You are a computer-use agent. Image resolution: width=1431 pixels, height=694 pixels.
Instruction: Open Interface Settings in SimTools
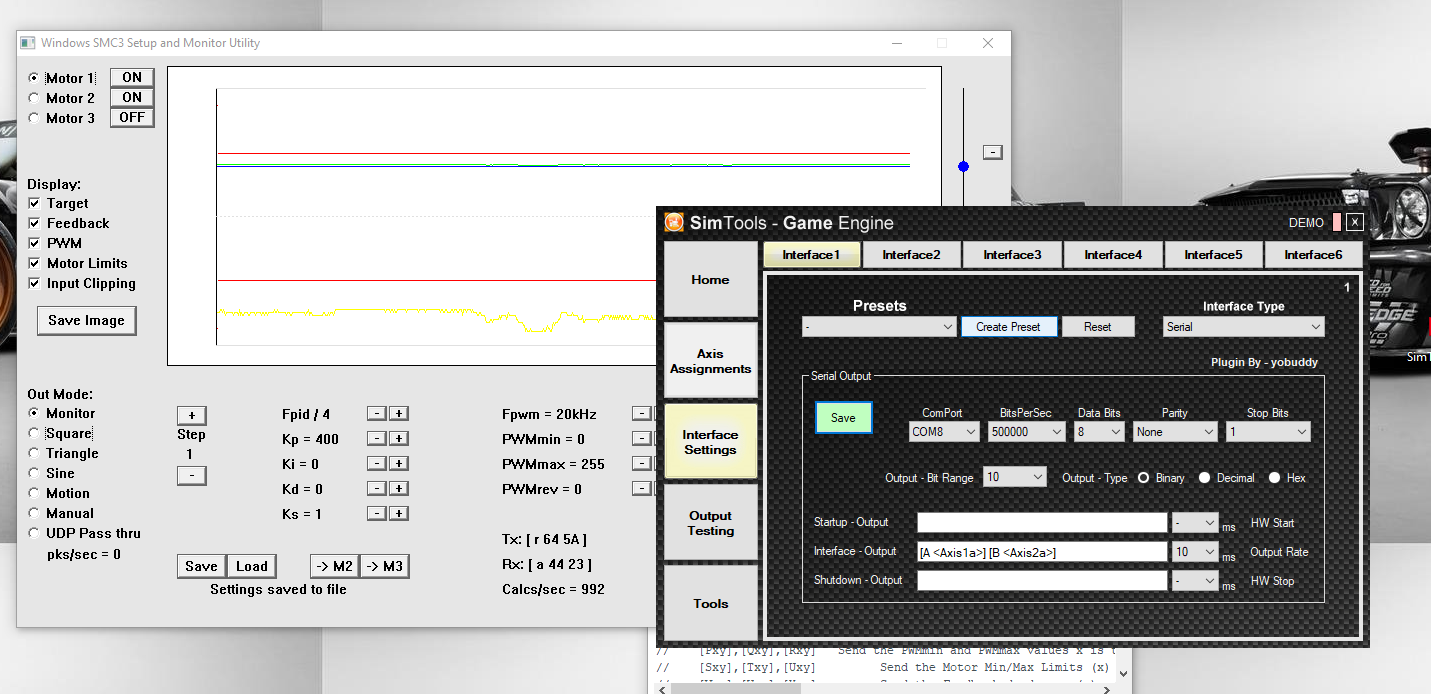point(710,442)
